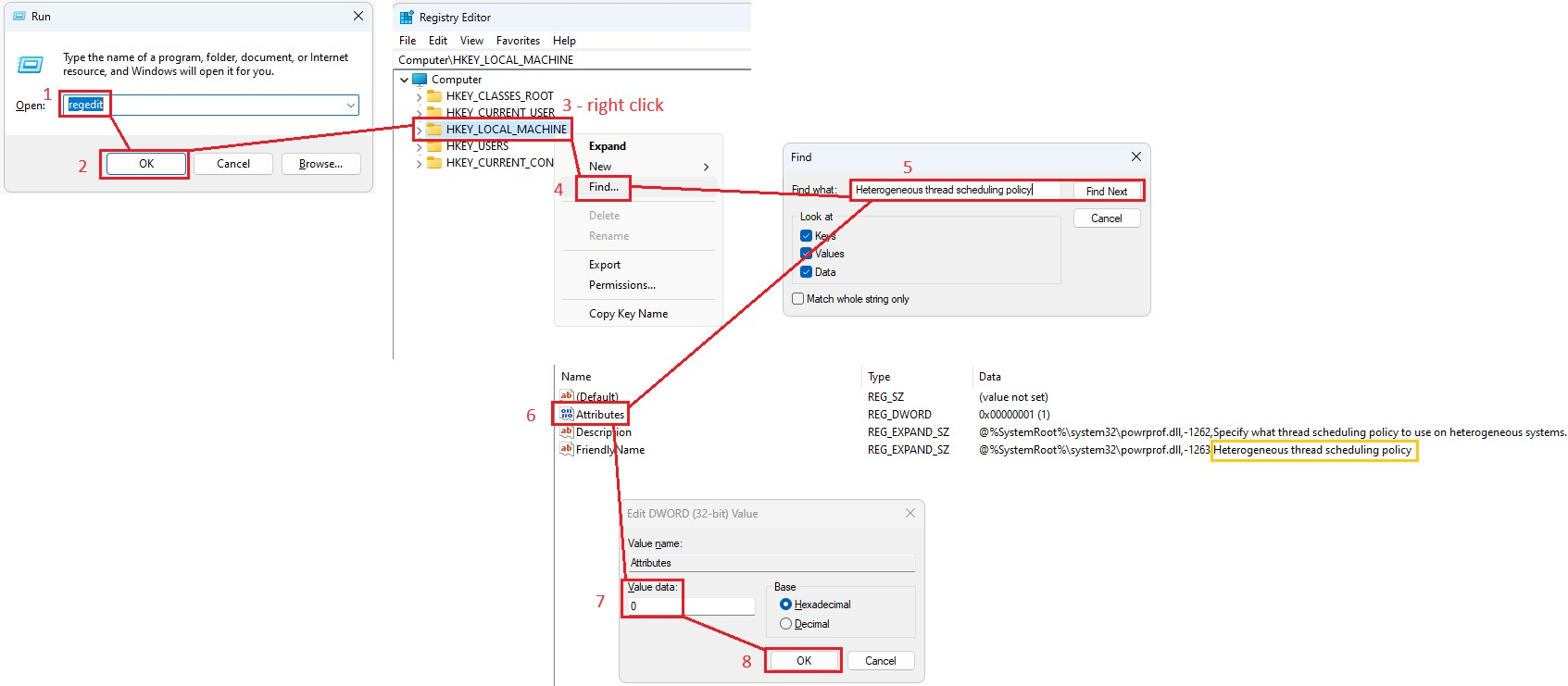This screenshot has width=1568, height=686.
Task: Expand the HKEY_USERS node
Action: coord(419,146)
